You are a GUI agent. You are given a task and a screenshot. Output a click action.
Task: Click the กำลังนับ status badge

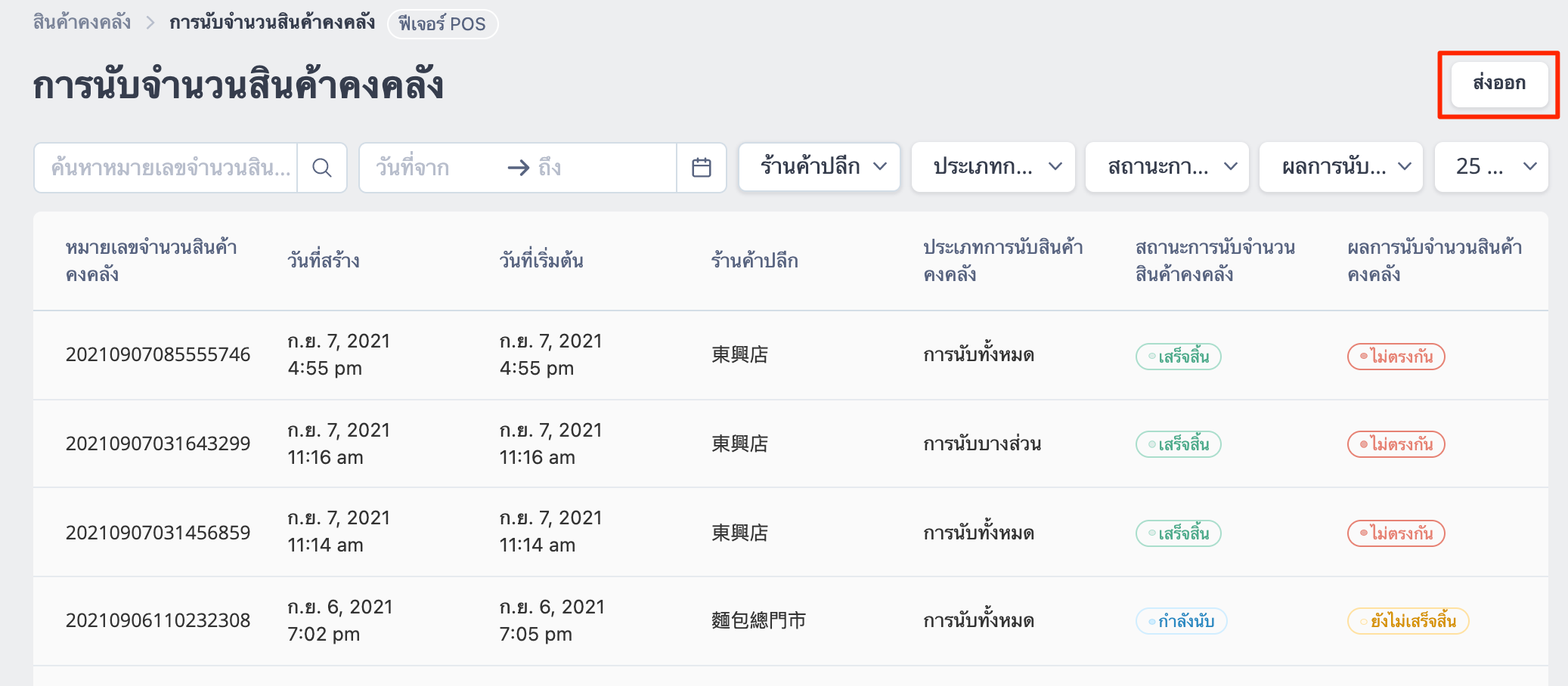[x=1181, y=621]
